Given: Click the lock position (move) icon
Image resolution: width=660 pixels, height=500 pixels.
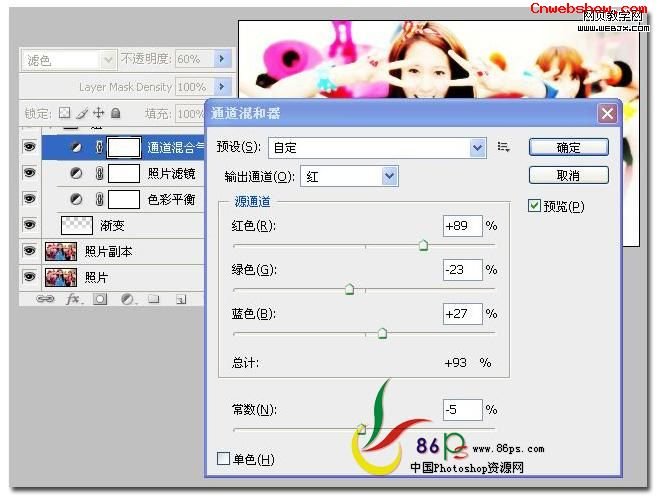Looking at the screenshot, I should [x=99, y=114].
